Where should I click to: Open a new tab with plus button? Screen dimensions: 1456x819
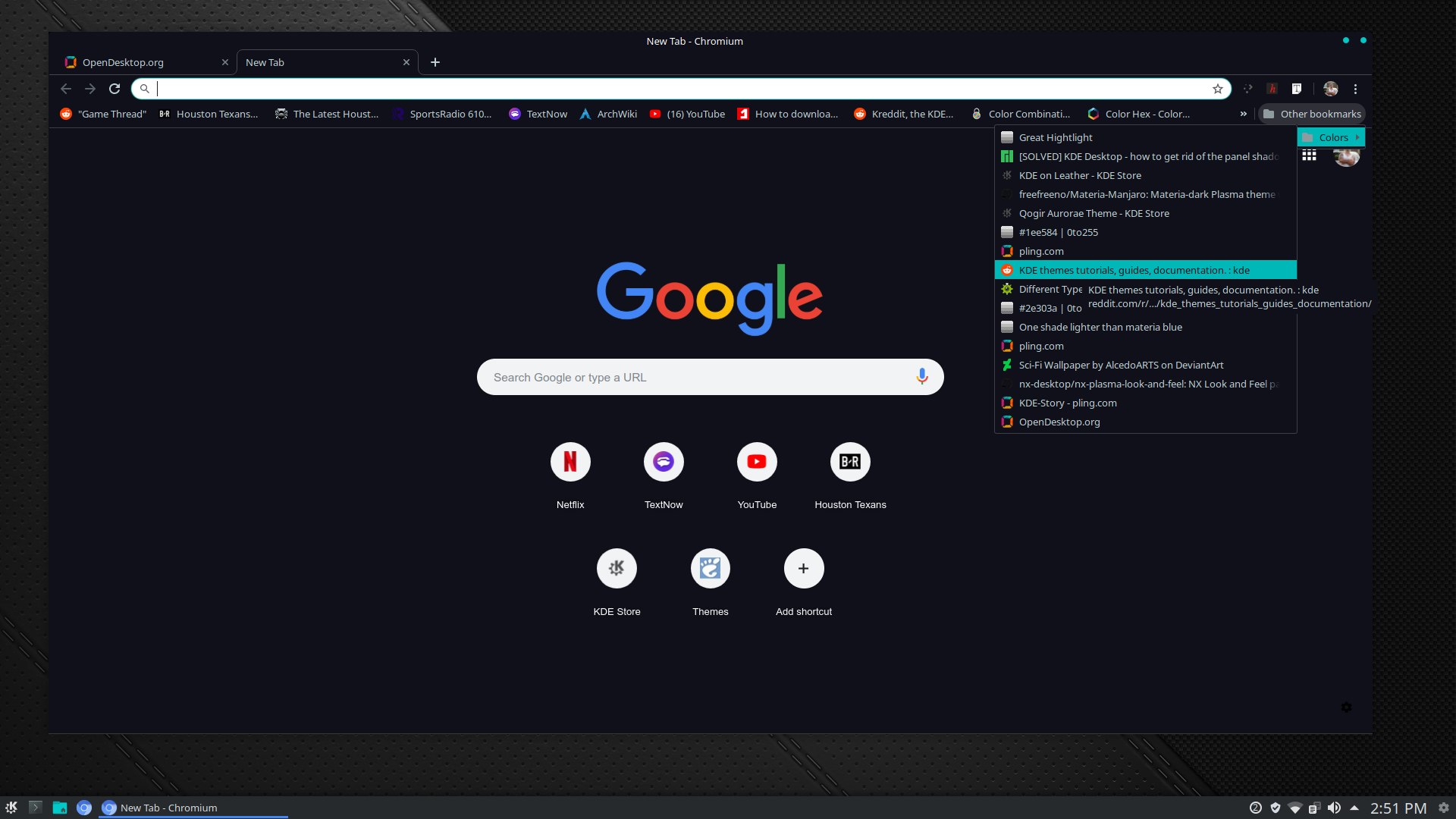coord(435,62)
